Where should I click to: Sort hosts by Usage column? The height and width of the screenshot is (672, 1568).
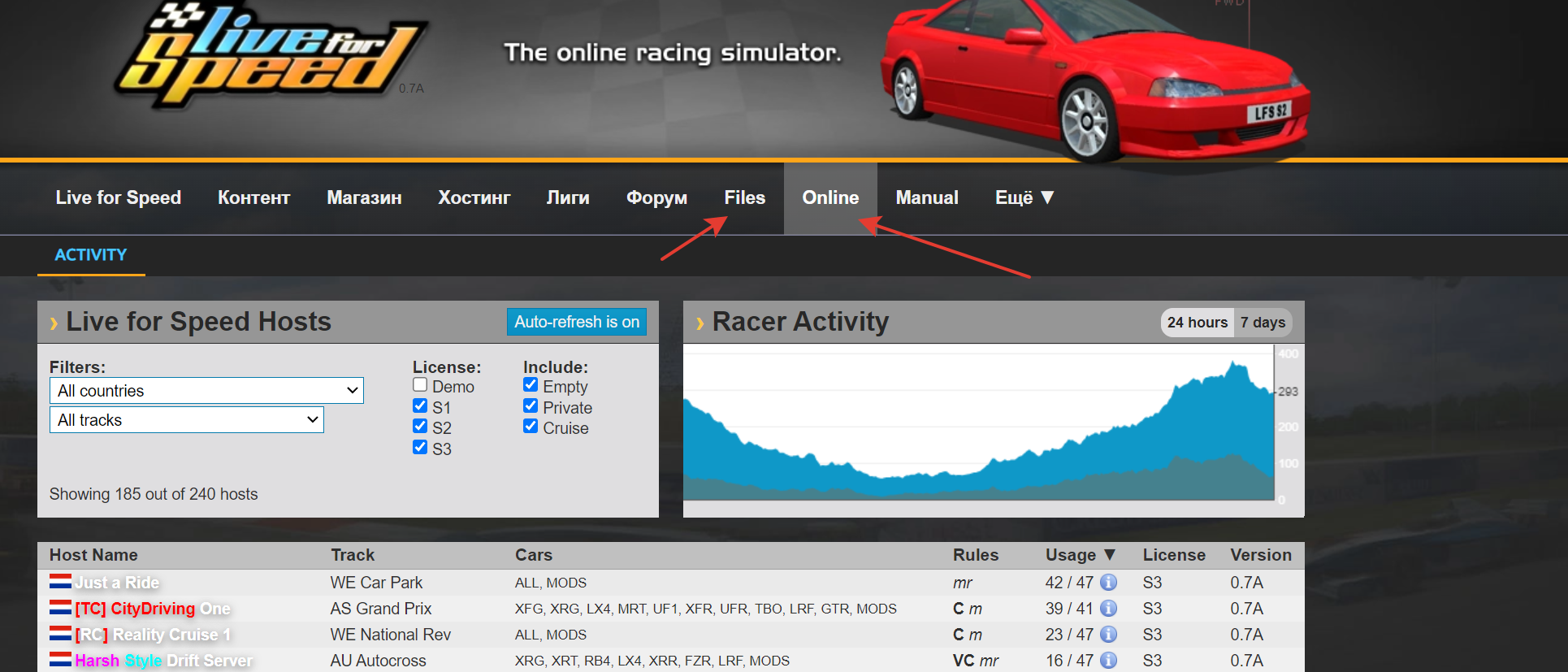point(1080,555)
